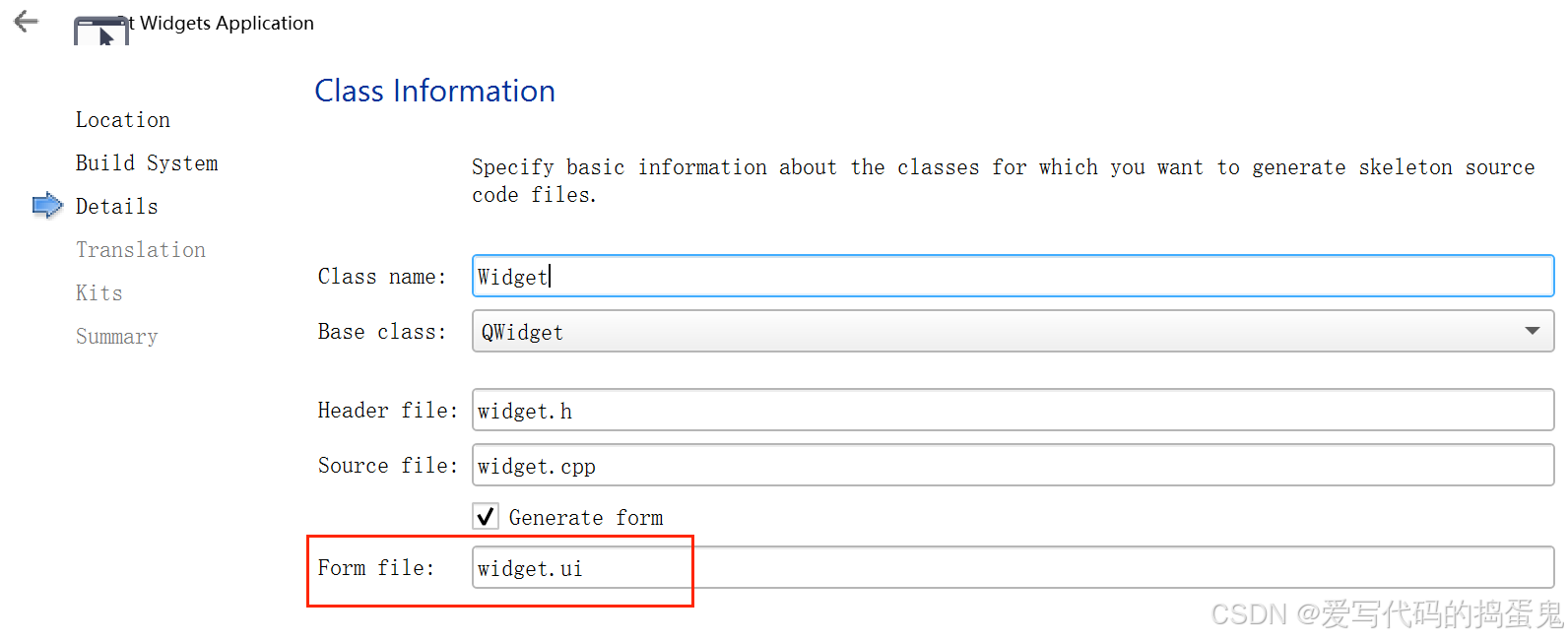Open the Kits step
Image resolution: width=1568 pixels, height=641 pixels.
pos(99,293)
